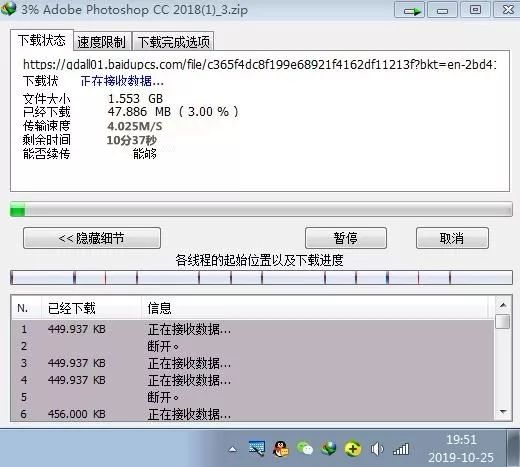Click the IDM globe icon in the title bar
Viewport: 520px width, 467px height.
8,8
